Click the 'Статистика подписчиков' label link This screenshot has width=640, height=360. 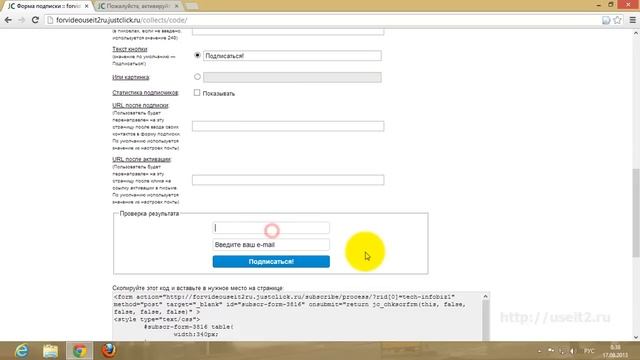(x=145, y=93)
